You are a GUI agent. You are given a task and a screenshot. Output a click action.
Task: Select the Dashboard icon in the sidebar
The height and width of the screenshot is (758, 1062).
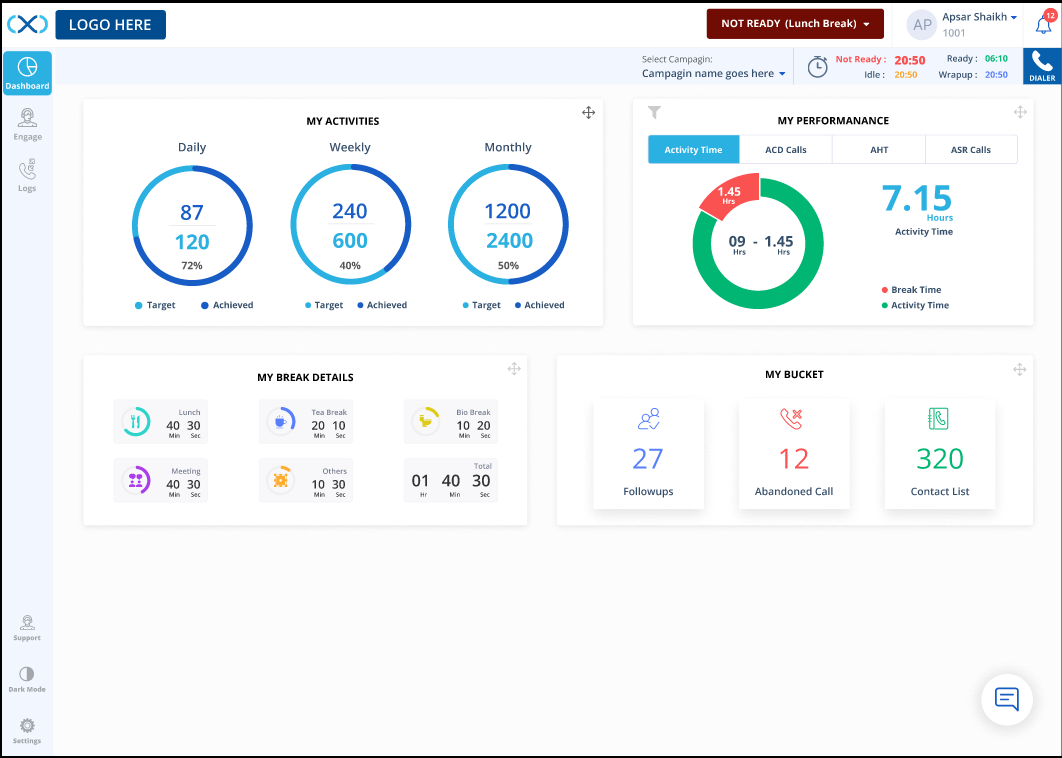[x=27, y=71]
